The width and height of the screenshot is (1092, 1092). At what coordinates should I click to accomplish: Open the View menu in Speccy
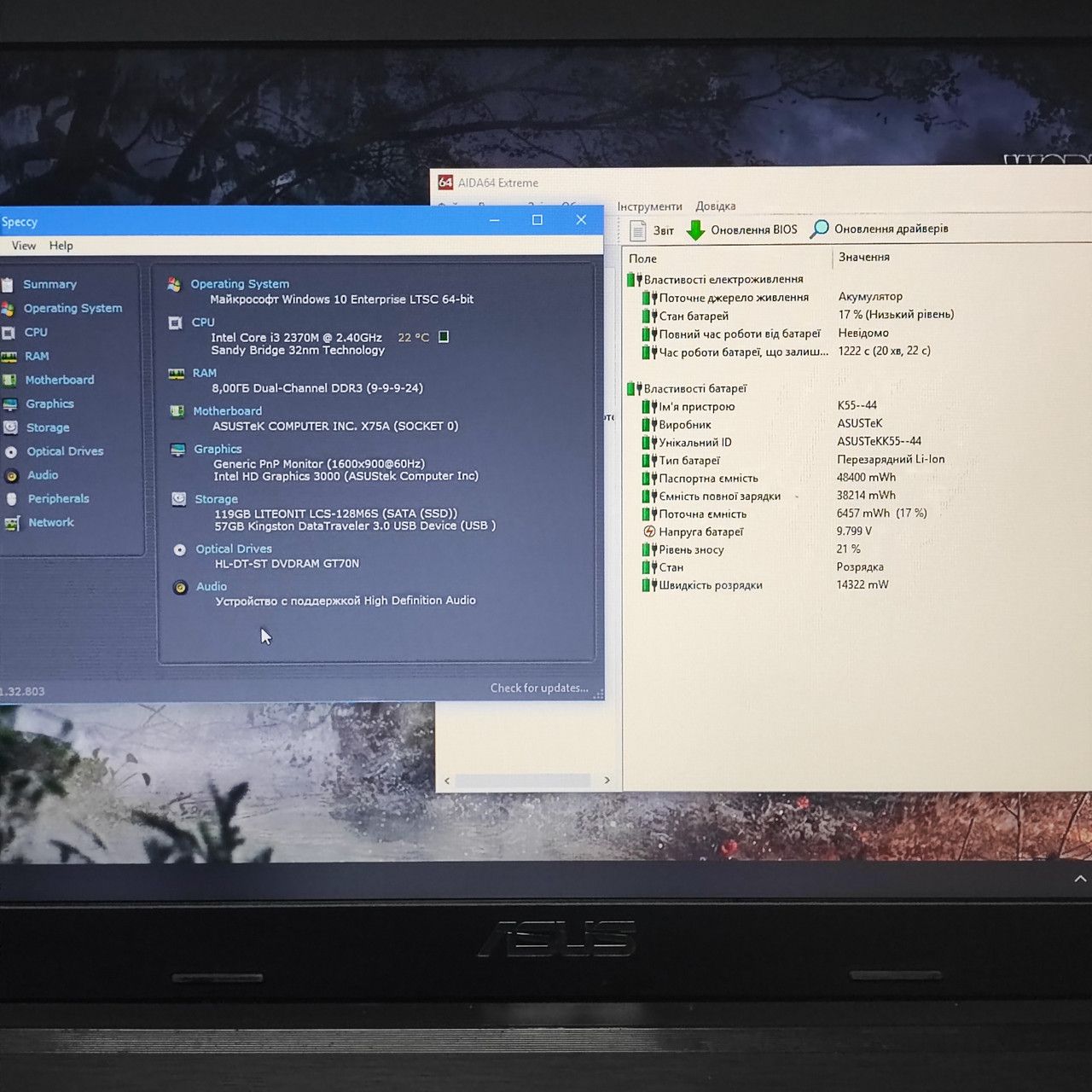coord(24,246)
